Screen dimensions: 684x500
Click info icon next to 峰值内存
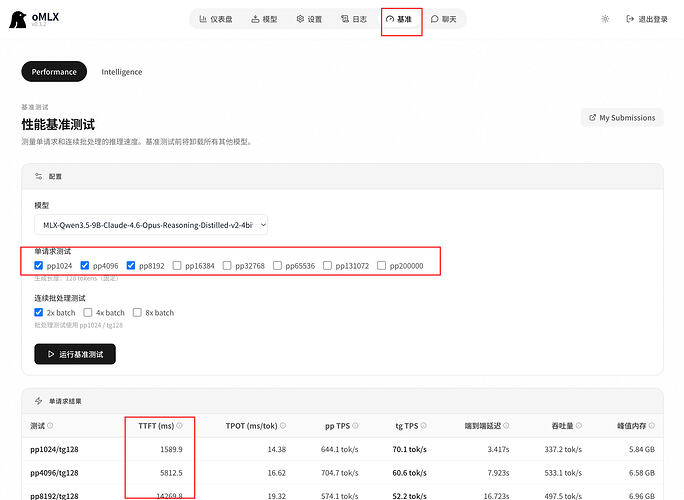651,425
